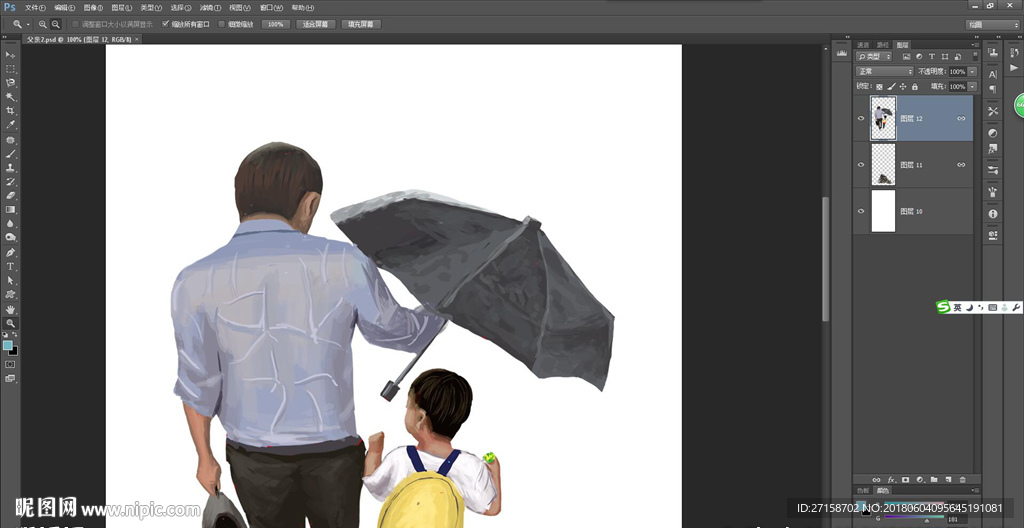Enable the 细微缩放 checkbox
The image size is (1024, 528).
pyautogui.click(x=222, y=24)
